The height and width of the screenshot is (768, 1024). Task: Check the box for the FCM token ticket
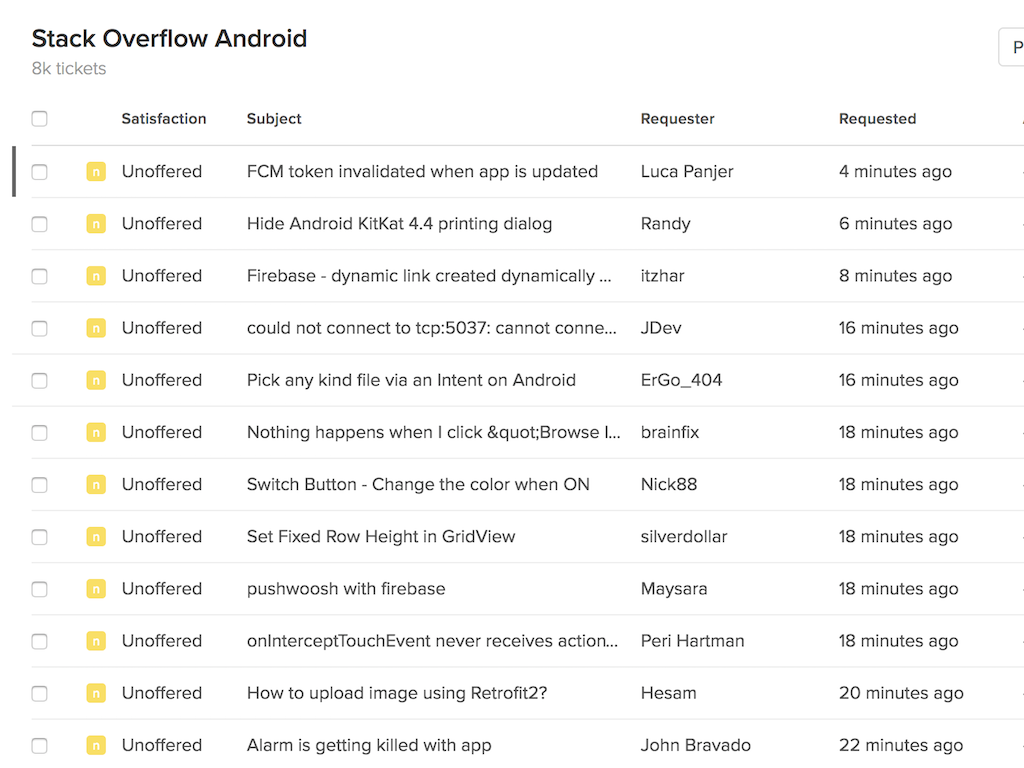pos(39,172)
